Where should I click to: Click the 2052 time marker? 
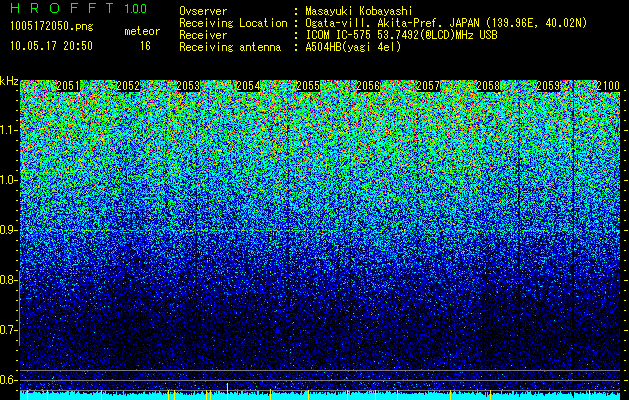tap(128, 86)
